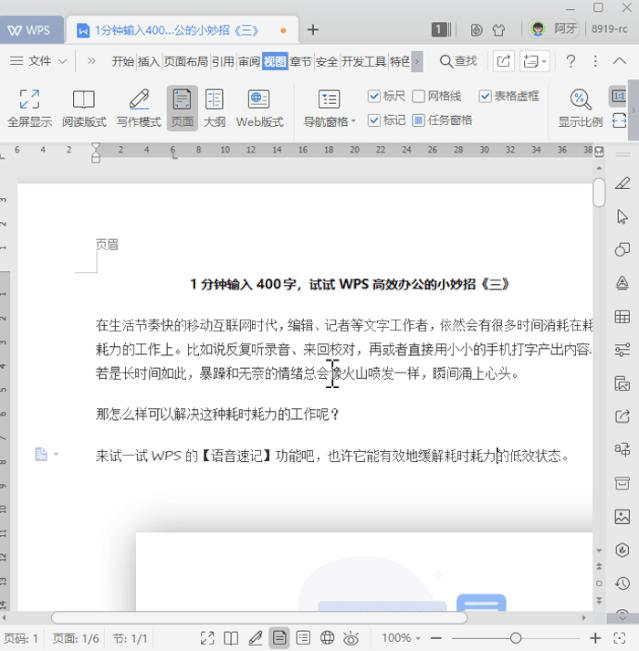Open the vertical three-dot more menu

click(595, 61)
